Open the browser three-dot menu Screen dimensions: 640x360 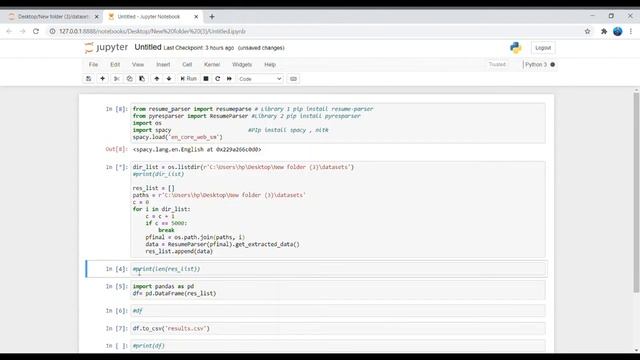tap(631, 31)
